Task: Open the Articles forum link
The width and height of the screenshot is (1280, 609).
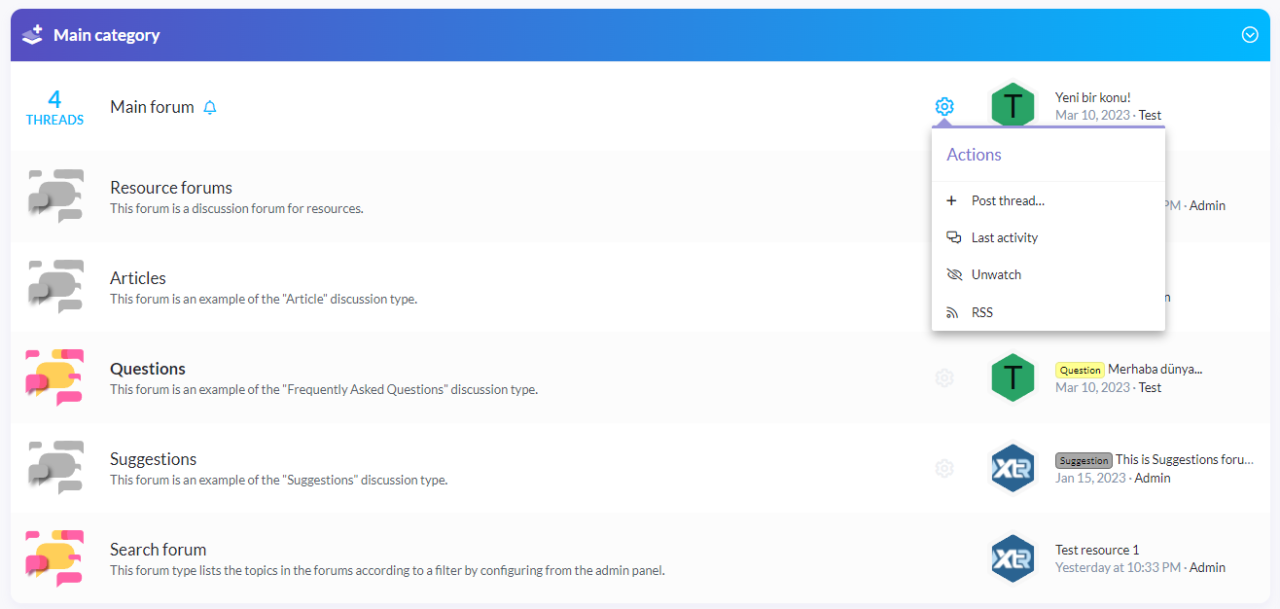Action: [138, 278]
